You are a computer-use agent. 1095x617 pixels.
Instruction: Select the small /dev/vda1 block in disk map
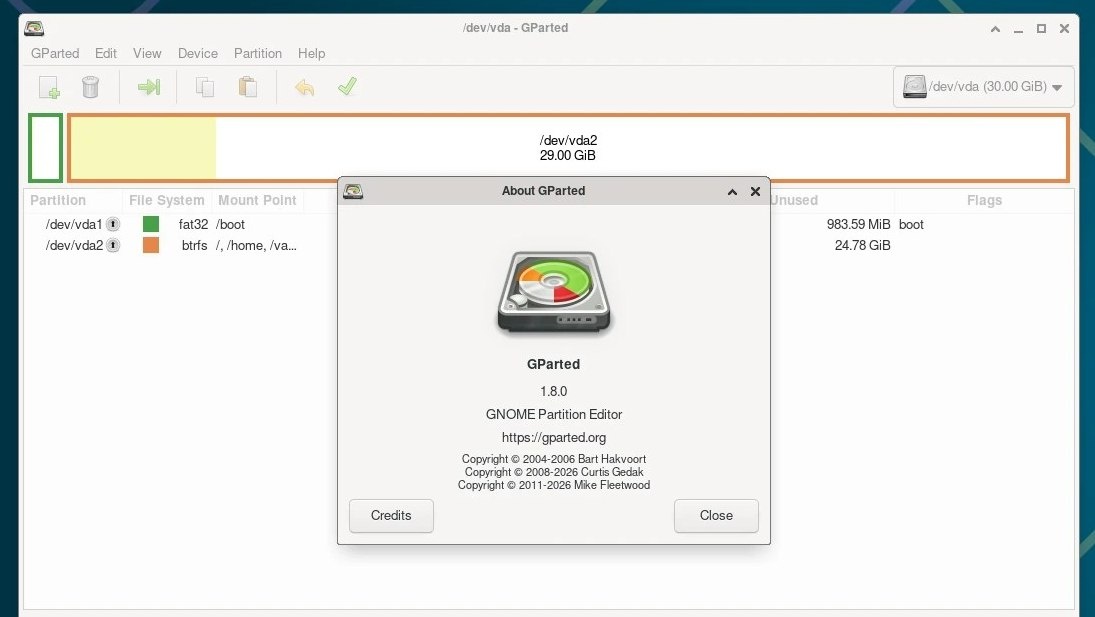[x=45, y=148]
